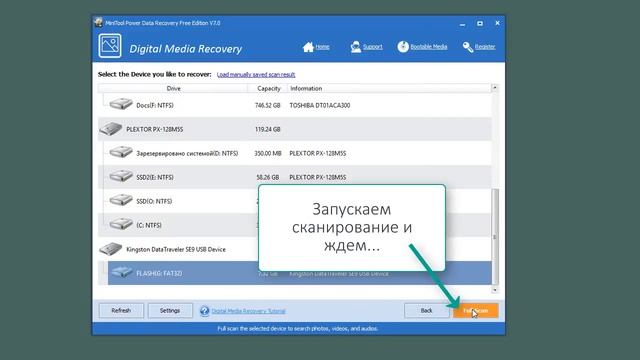This screenshot has height=360, width=640.
Task: Load a manually saved scan result
Action: coord(256,75)
